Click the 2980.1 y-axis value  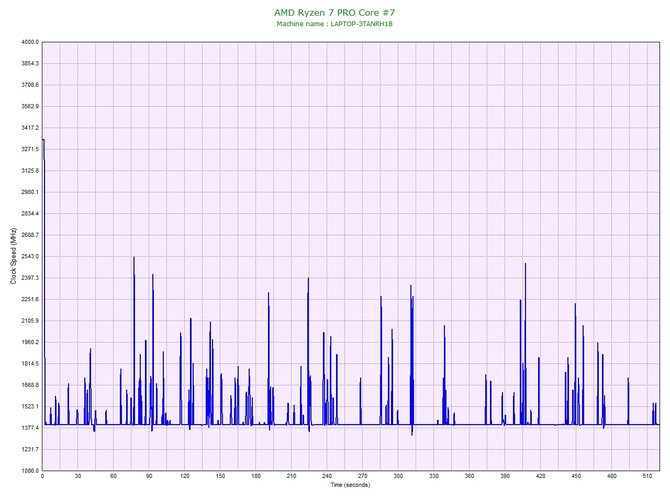click(30, 192)
